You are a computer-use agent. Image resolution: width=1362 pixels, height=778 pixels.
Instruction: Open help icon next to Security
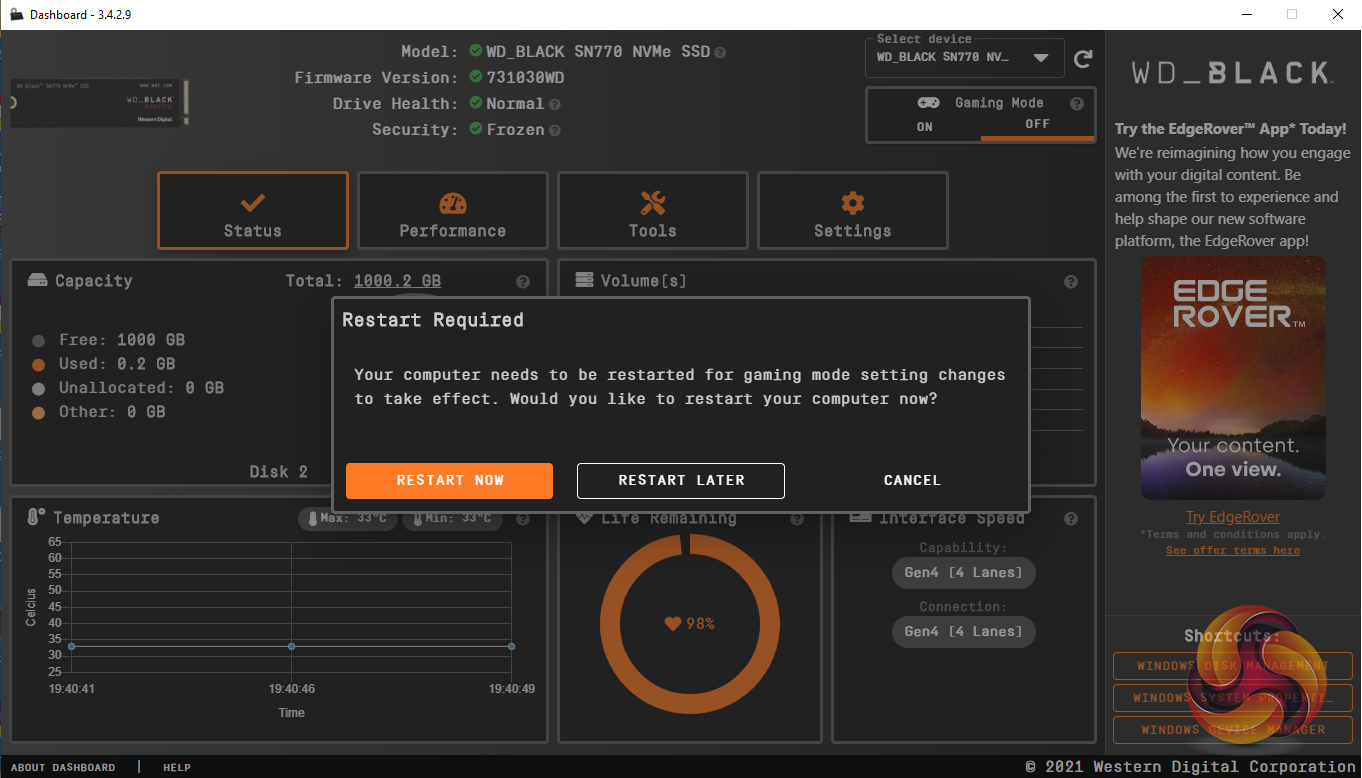coord(555,130)
